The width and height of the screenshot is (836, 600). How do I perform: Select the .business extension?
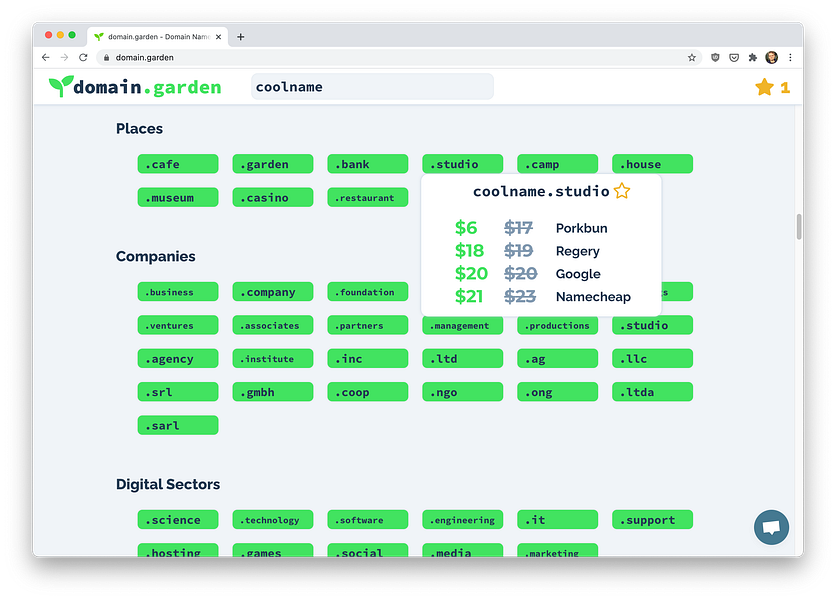pyautogui.click(x=178, y=292)
